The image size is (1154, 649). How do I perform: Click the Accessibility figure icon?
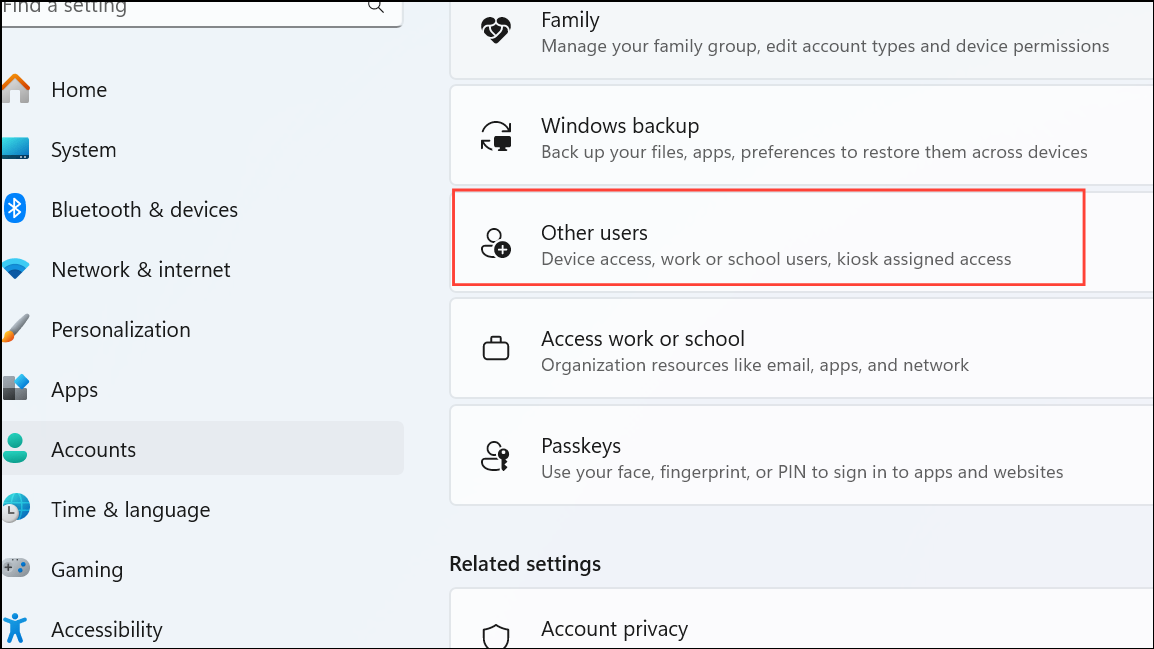[15, 629]
